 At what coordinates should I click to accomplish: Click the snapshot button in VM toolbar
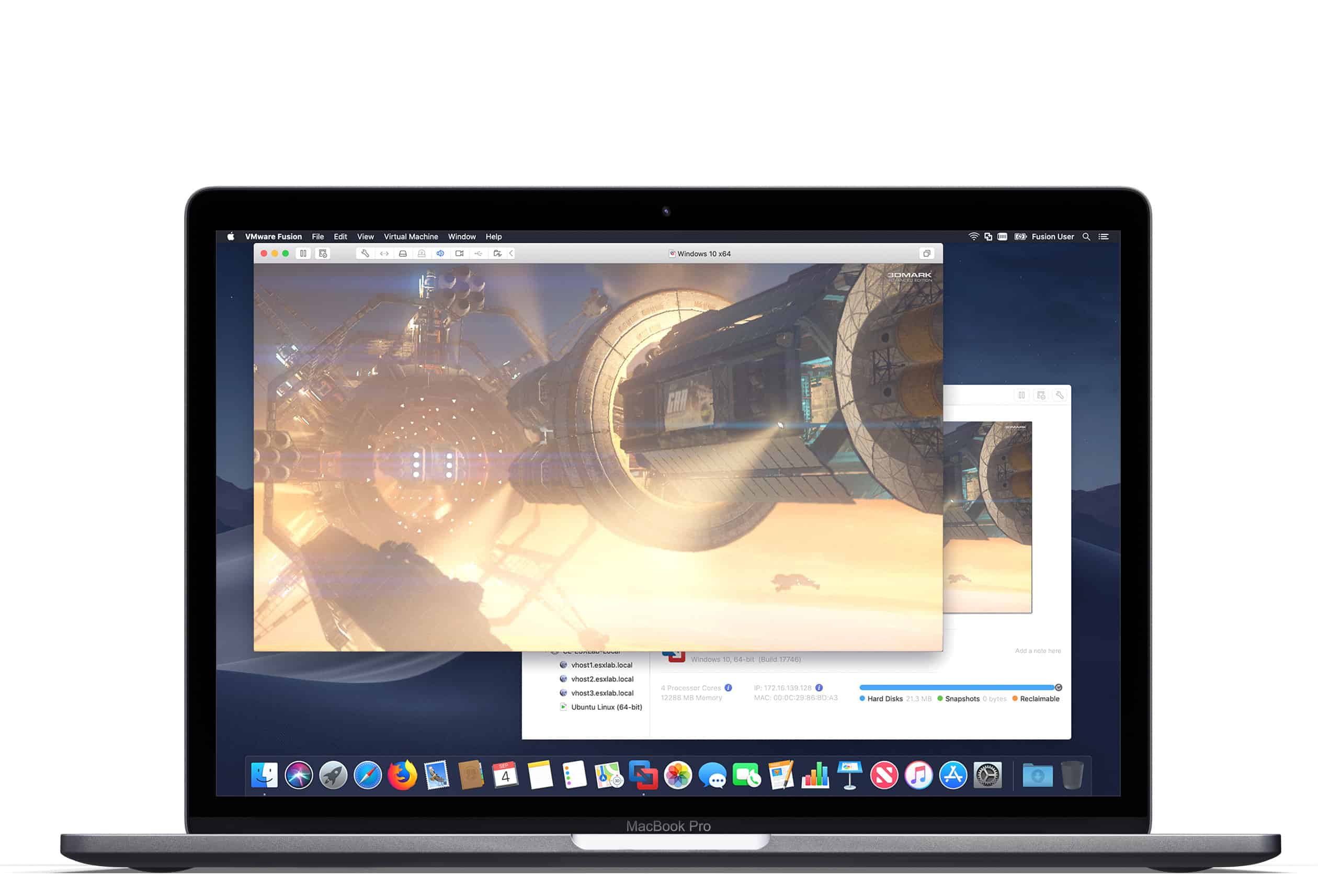click(x=323, y=254)
